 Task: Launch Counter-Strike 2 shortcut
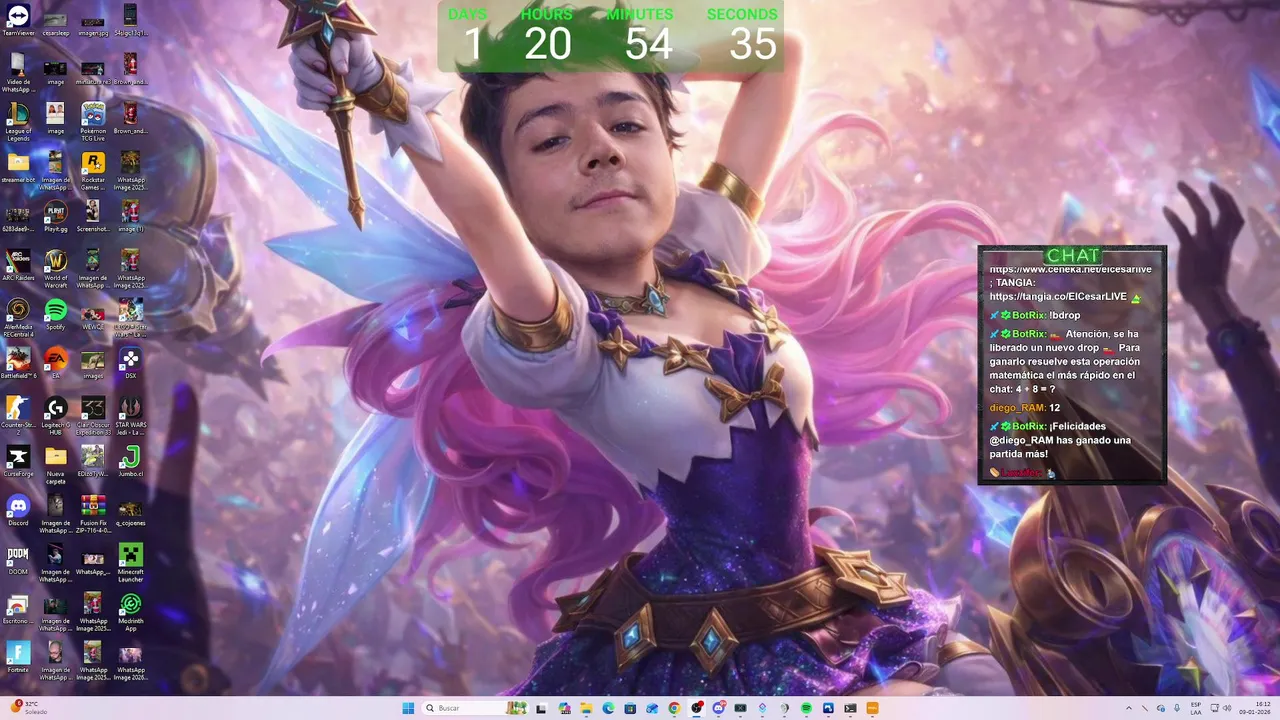tap(18, 415)
